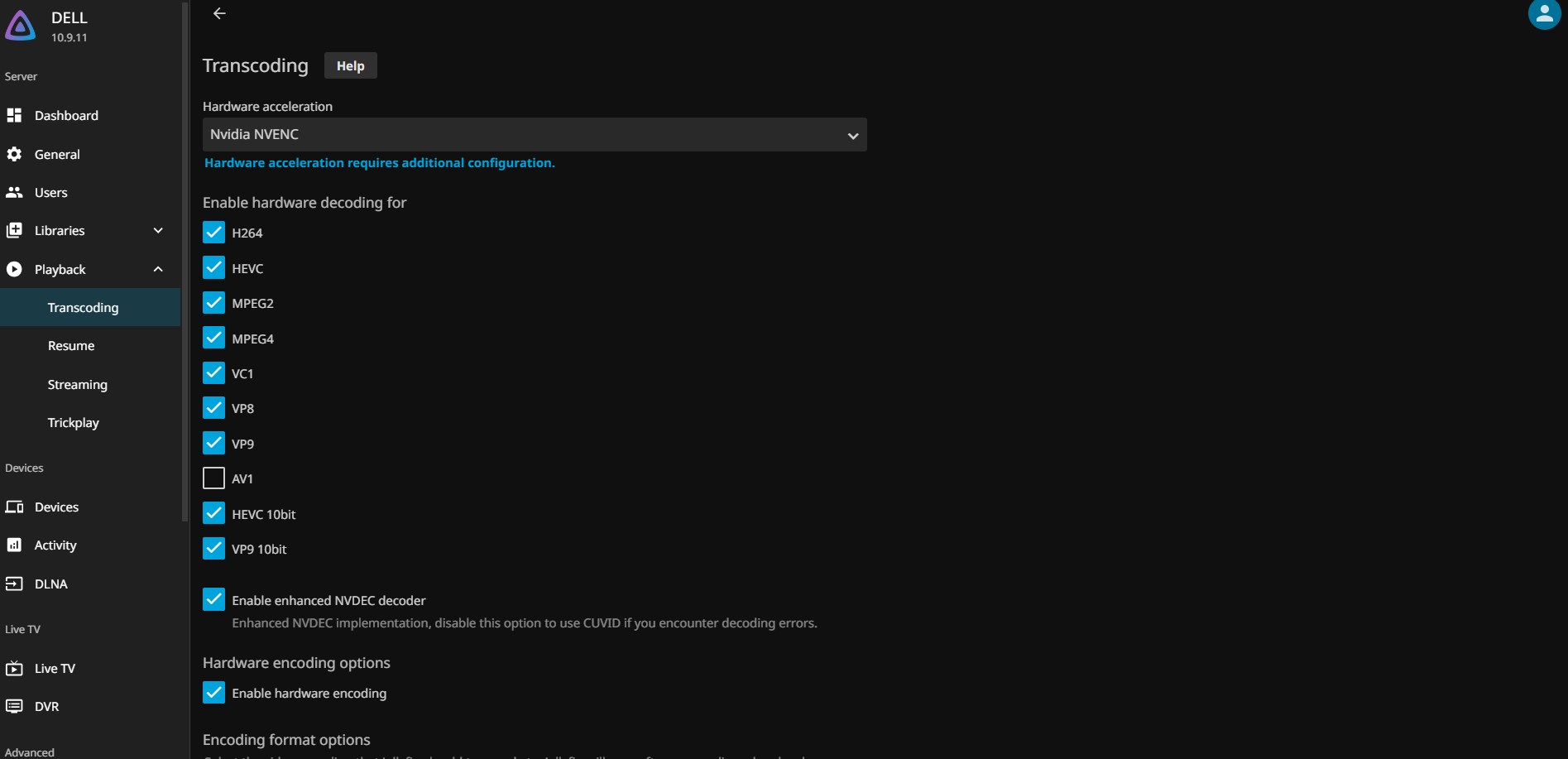Image resolution: width=1568 pixels, height=759 pixels.
Task: Disable enhanced NVDEC decoder option
Action: tap(213, 600)
